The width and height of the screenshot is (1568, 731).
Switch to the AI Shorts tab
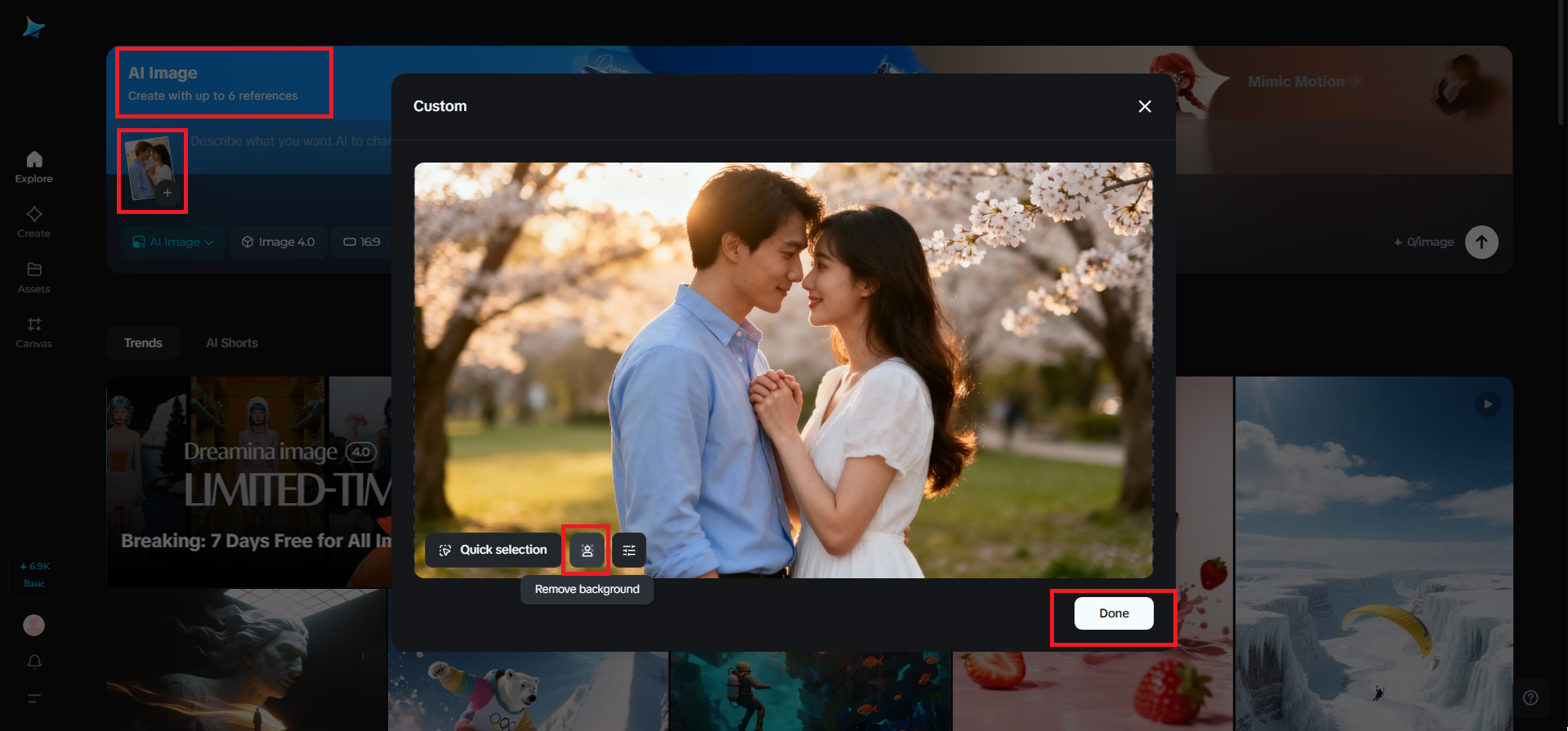tap(232, 343)
